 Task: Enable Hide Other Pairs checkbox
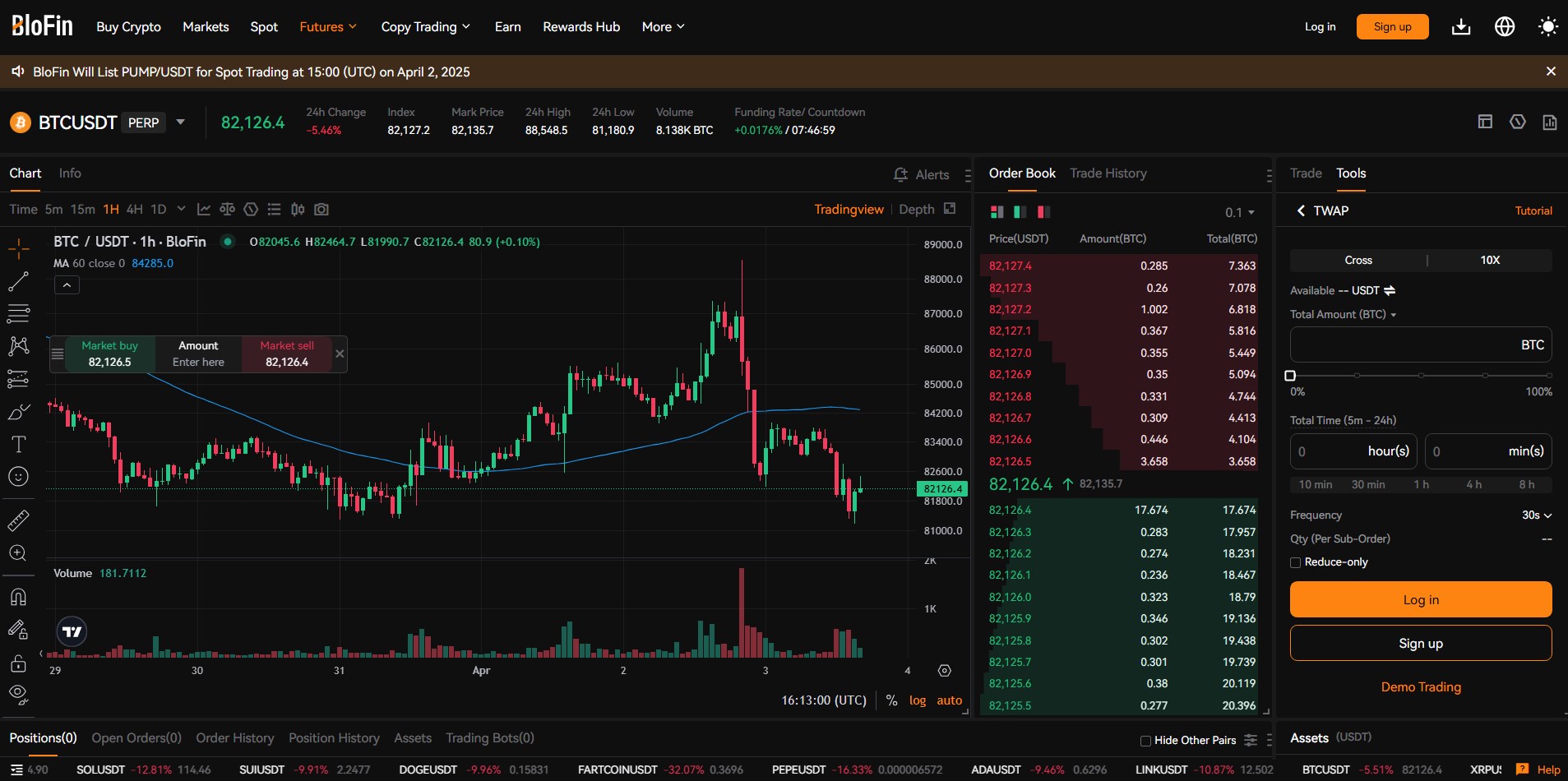pos(1145,741)
